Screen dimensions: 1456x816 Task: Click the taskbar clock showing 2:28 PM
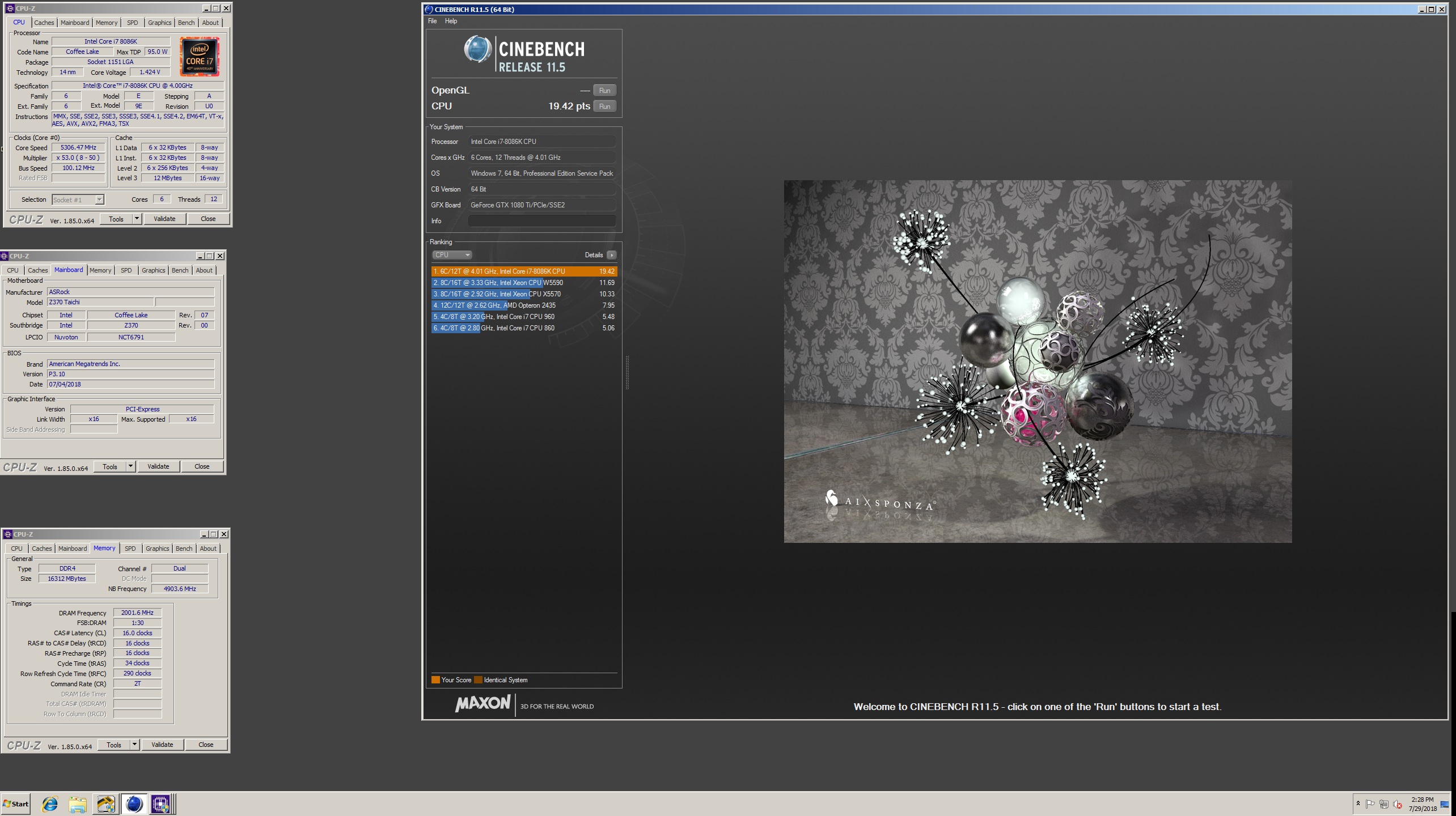tap(1422, 804)
